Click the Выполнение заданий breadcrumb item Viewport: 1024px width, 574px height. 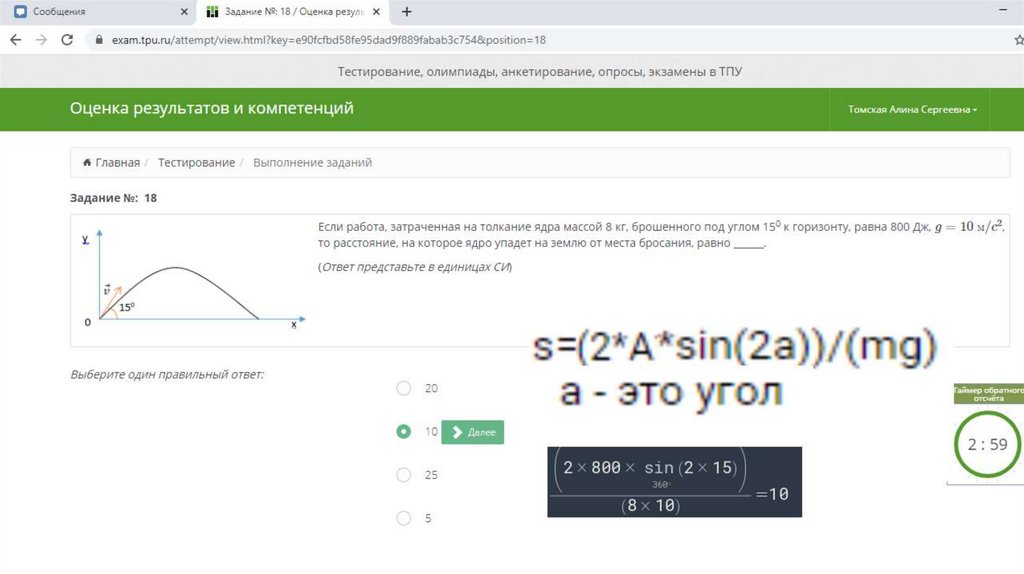tap(312, 163)
